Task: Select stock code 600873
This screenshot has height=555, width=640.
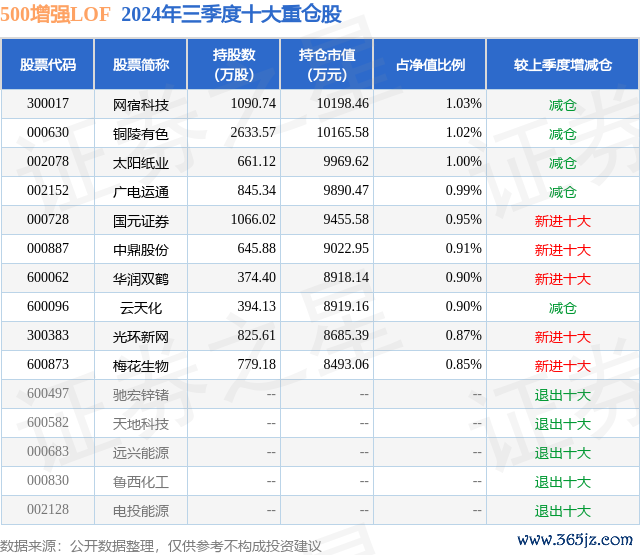Action: [x=48, y=364]
